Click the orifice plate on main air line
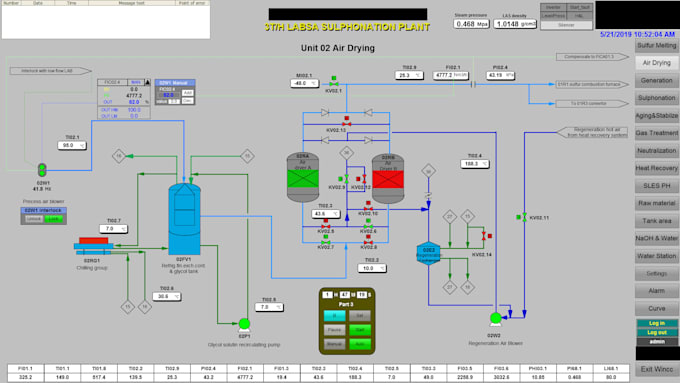 473,84
